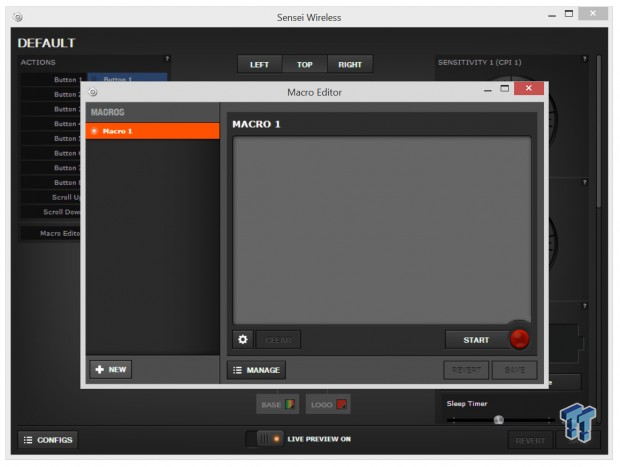Open MANAGE macros list
The height and width of the screenshot is (467, 620).
point(256,370)
